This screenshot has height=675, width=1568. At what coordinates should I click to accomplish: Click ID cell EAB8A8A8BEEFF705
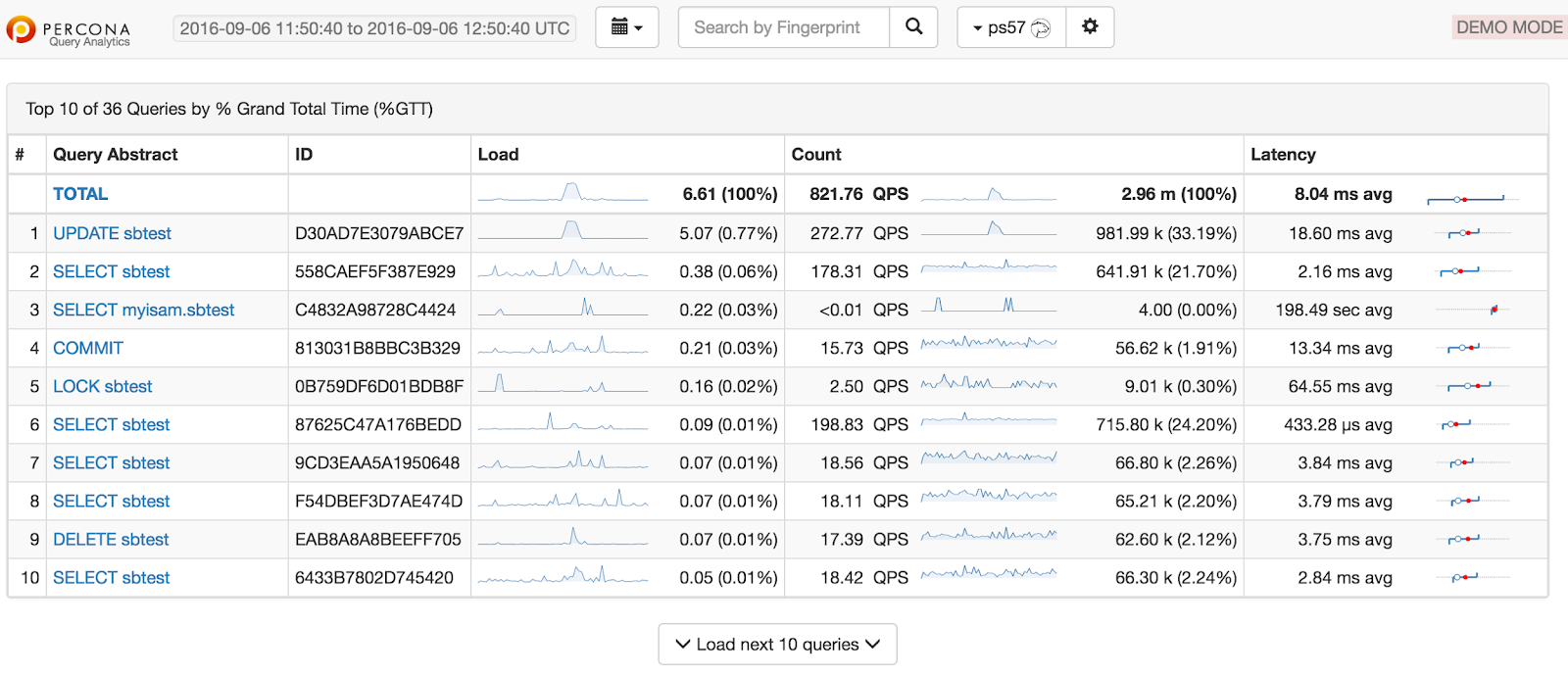tap(378, 539)
